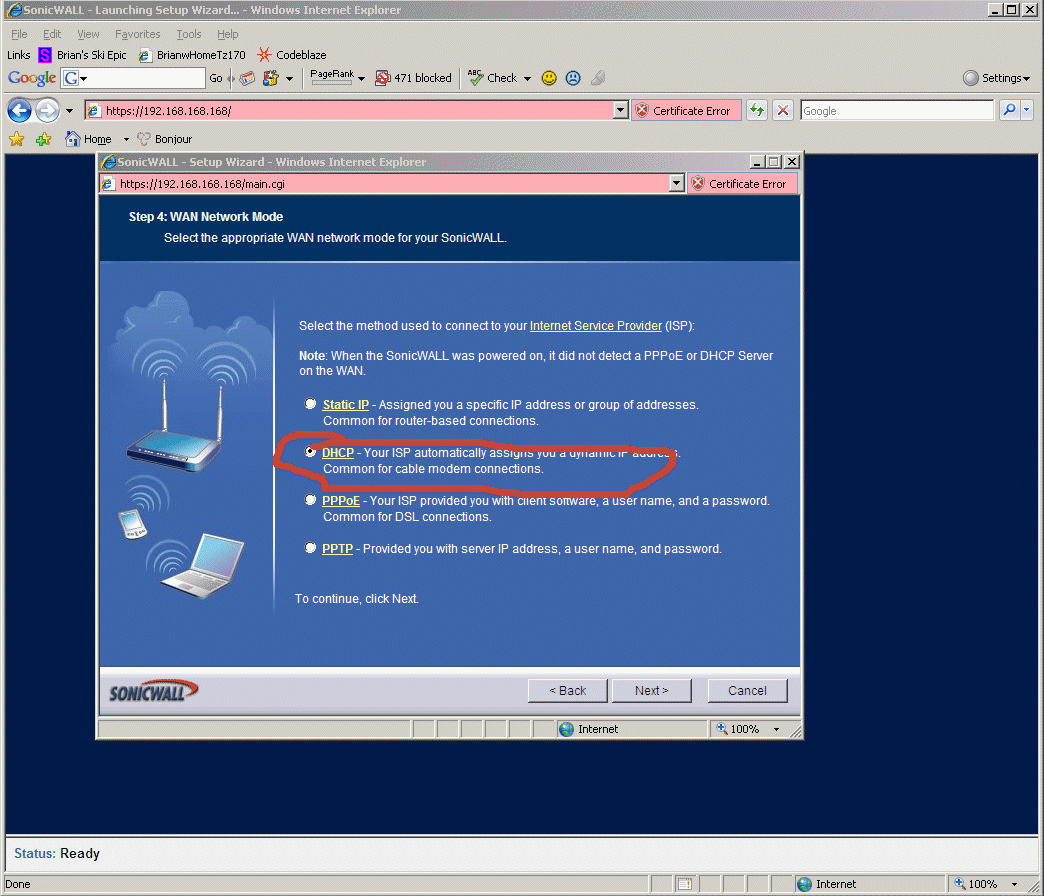Click the Internet zone globe in main status bar
Image resolution: width=1044 pixels, height=896 pixels.
(804, 884)
